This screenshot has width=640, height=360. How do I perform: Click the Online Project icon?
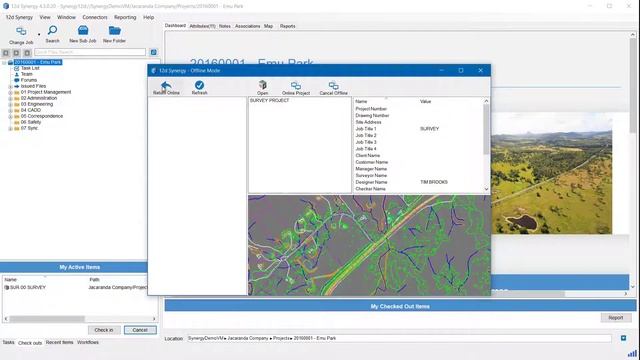[296, 86]
